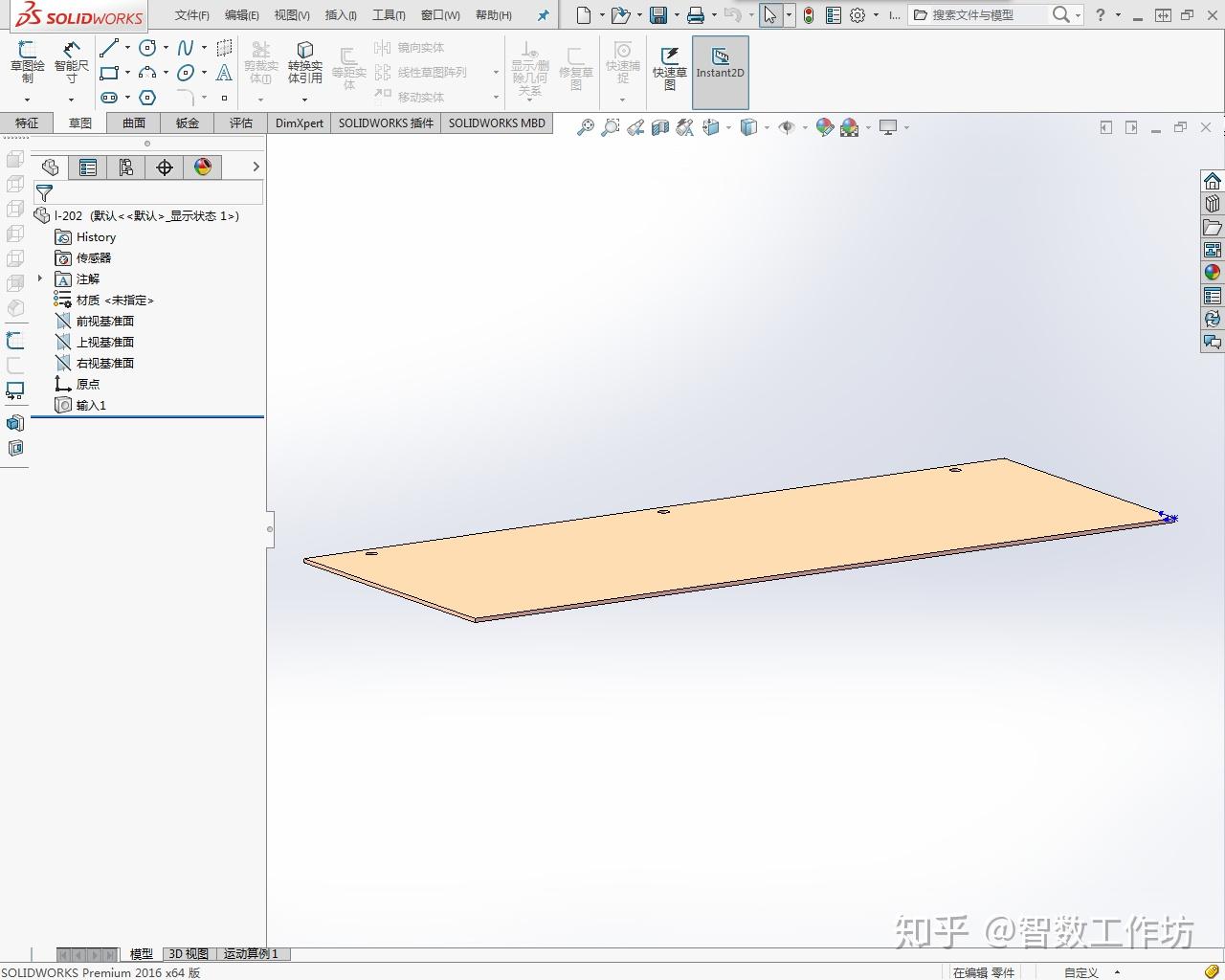Switch to the 钣金 ribbon tab

186,122
